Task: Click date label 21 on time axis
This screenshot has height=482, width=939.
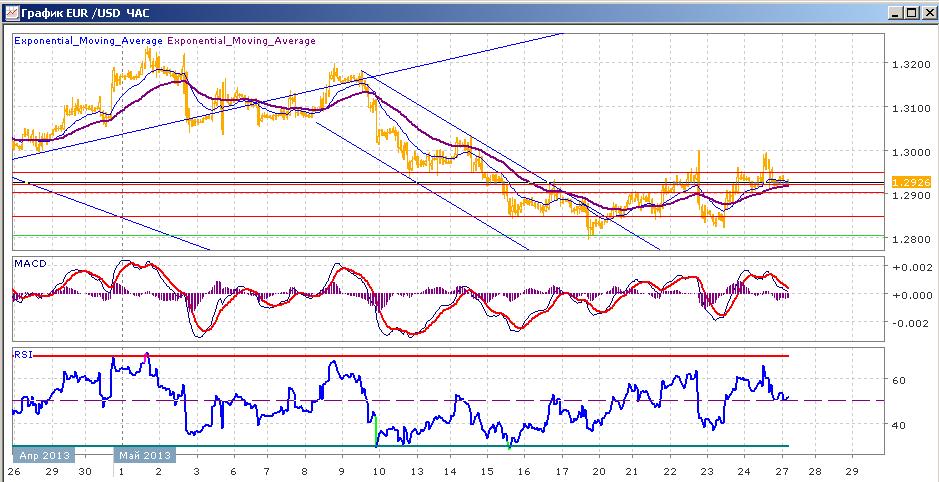Action: (x=634, y=471)
